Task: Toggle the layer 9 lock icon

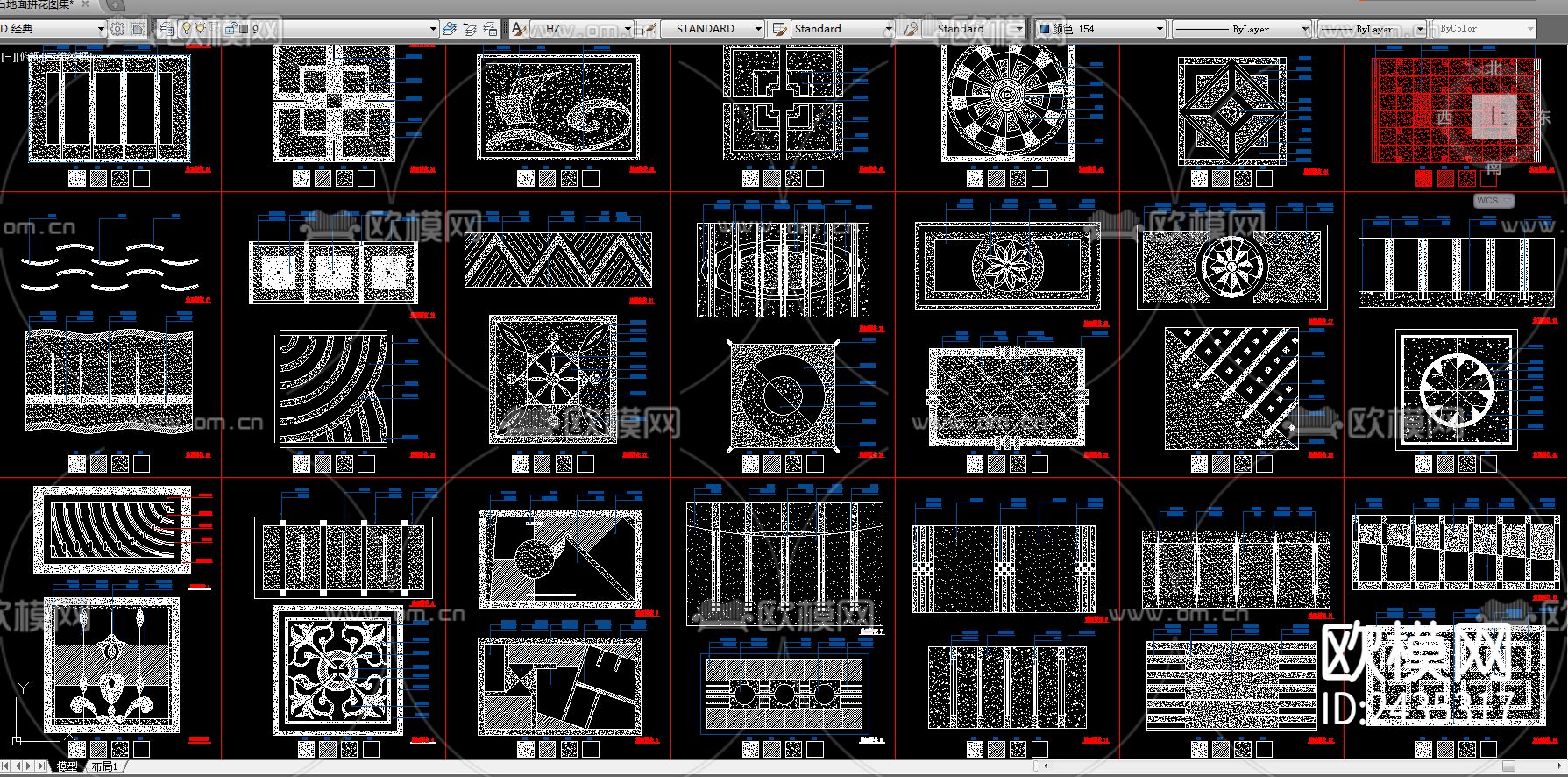Action: click(x=231, y=29)
